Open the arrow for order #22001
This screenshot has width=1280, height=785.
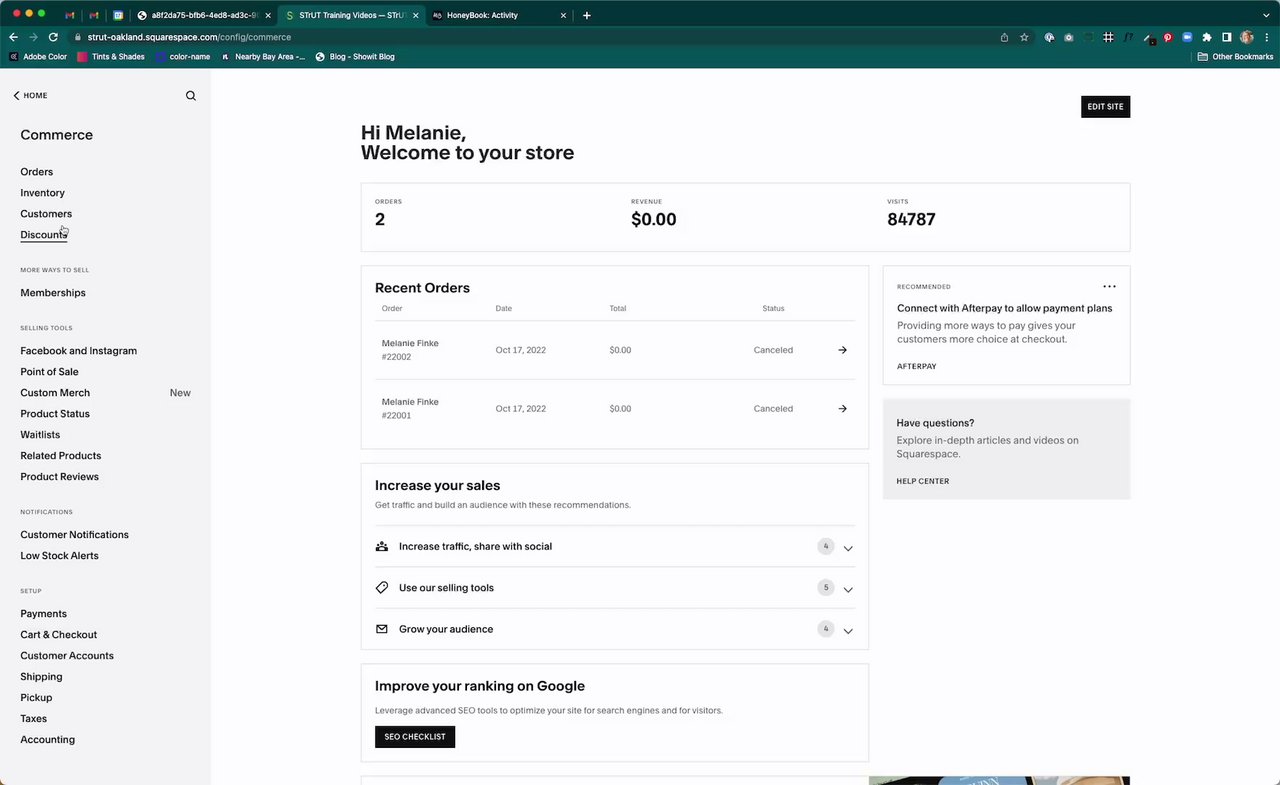pos(842,408)
